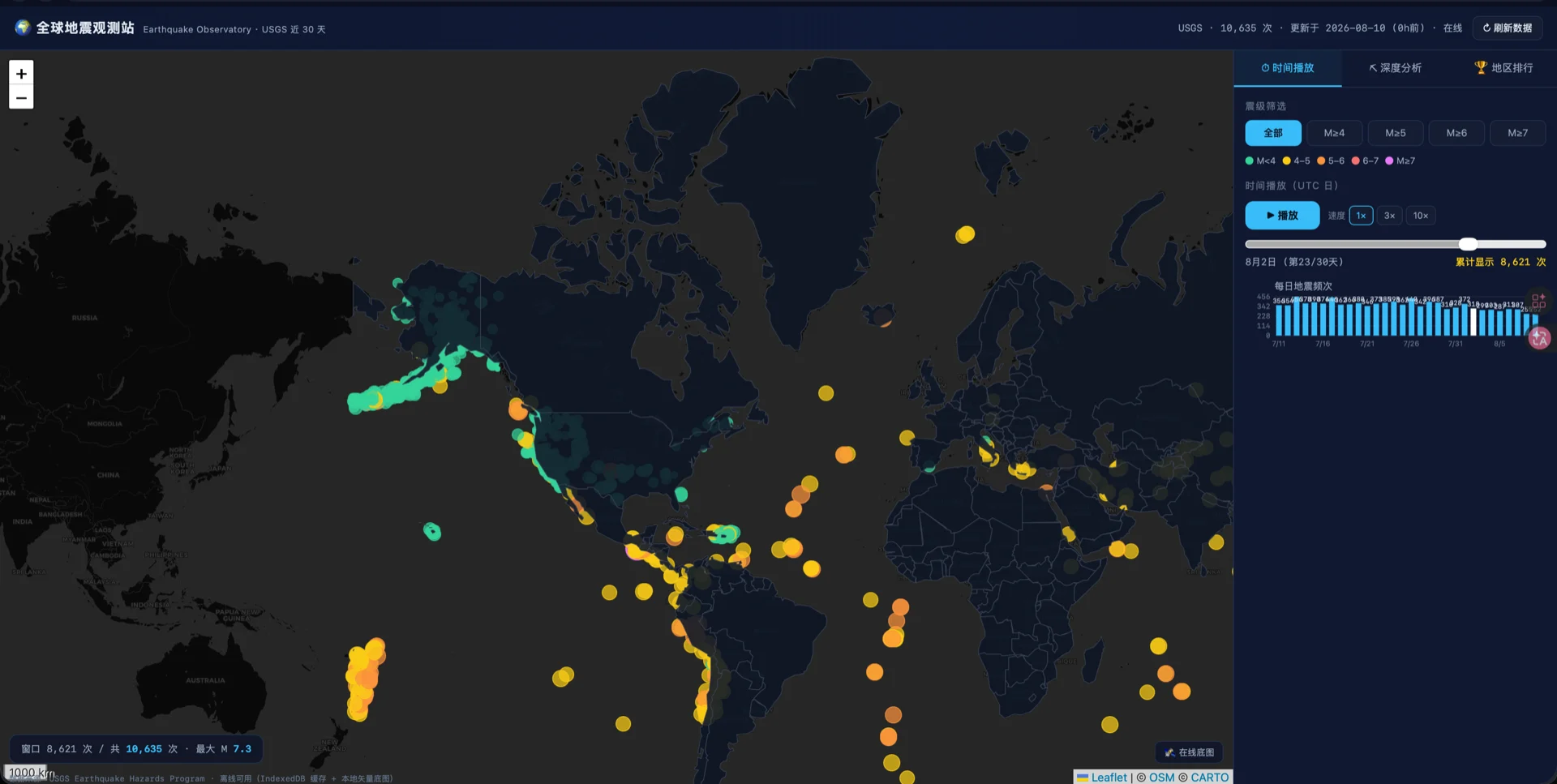Click the yellow earthquake marker north of Scandinavia
Image resolution: width=1557 pixels, height=784 pixels.
[965, 235]
